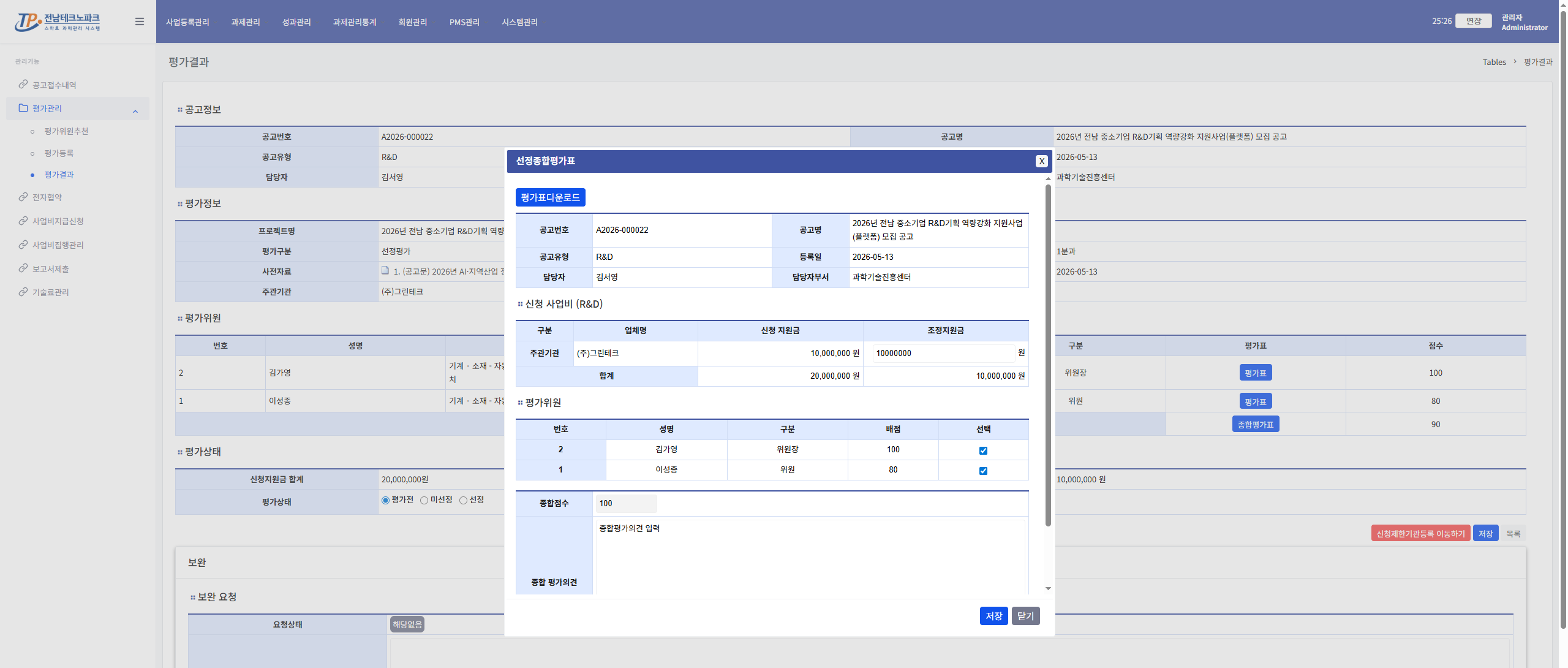Select the 선정 radio button

pos(463,500)
